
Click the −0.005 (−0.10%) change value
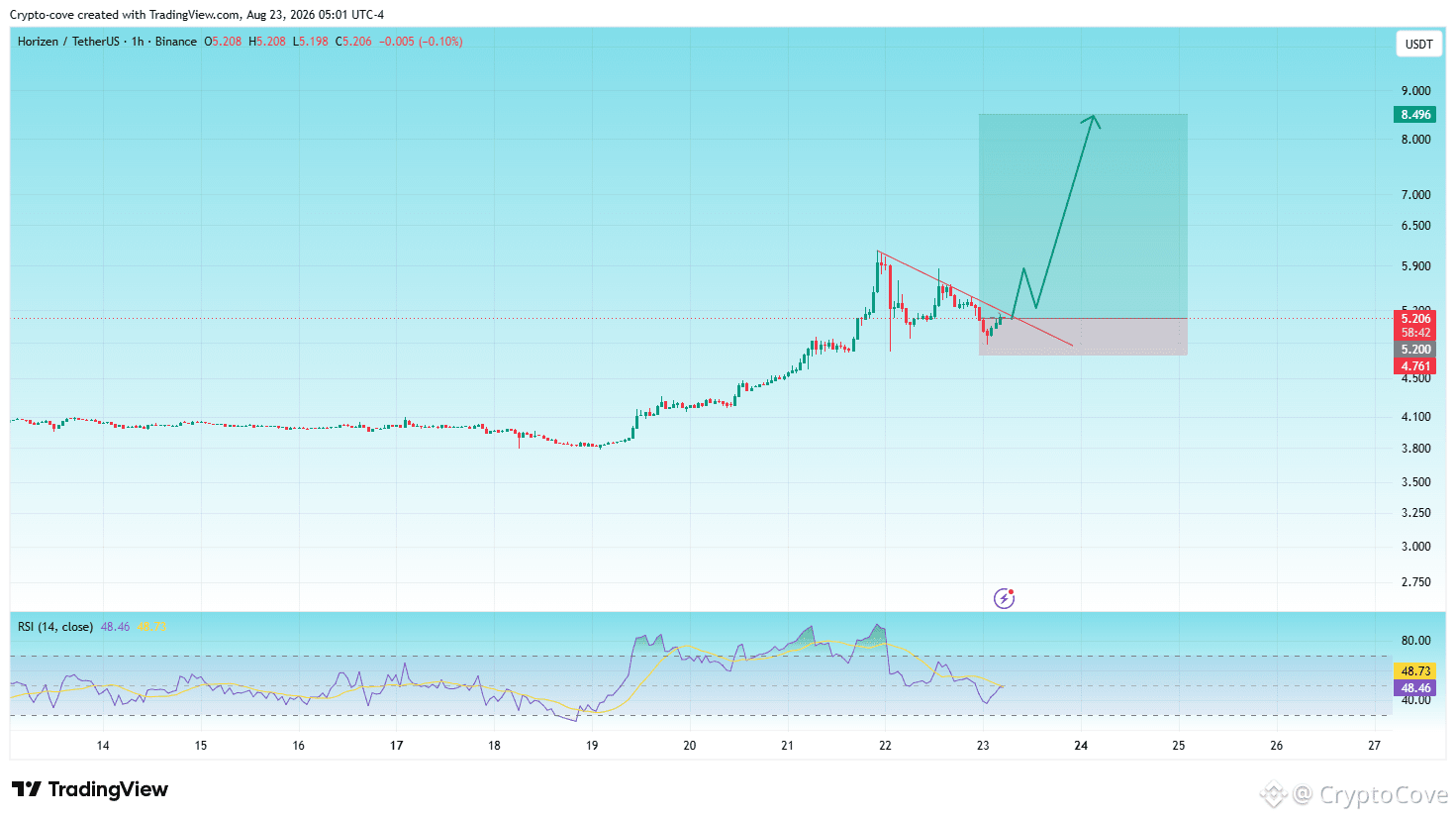point(421,42)
